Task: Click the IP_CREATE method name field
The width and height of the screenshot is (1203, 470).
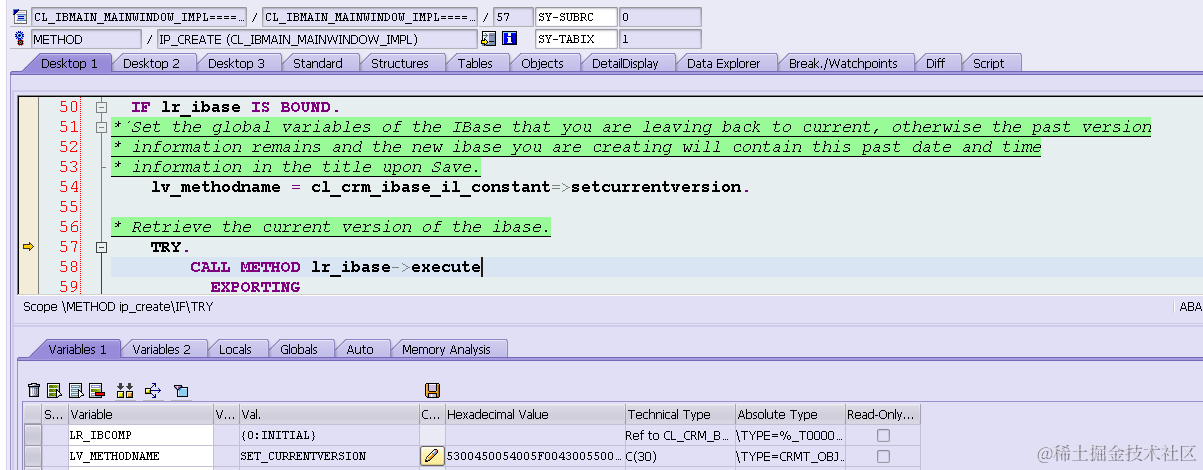Action: coord(317,39)
